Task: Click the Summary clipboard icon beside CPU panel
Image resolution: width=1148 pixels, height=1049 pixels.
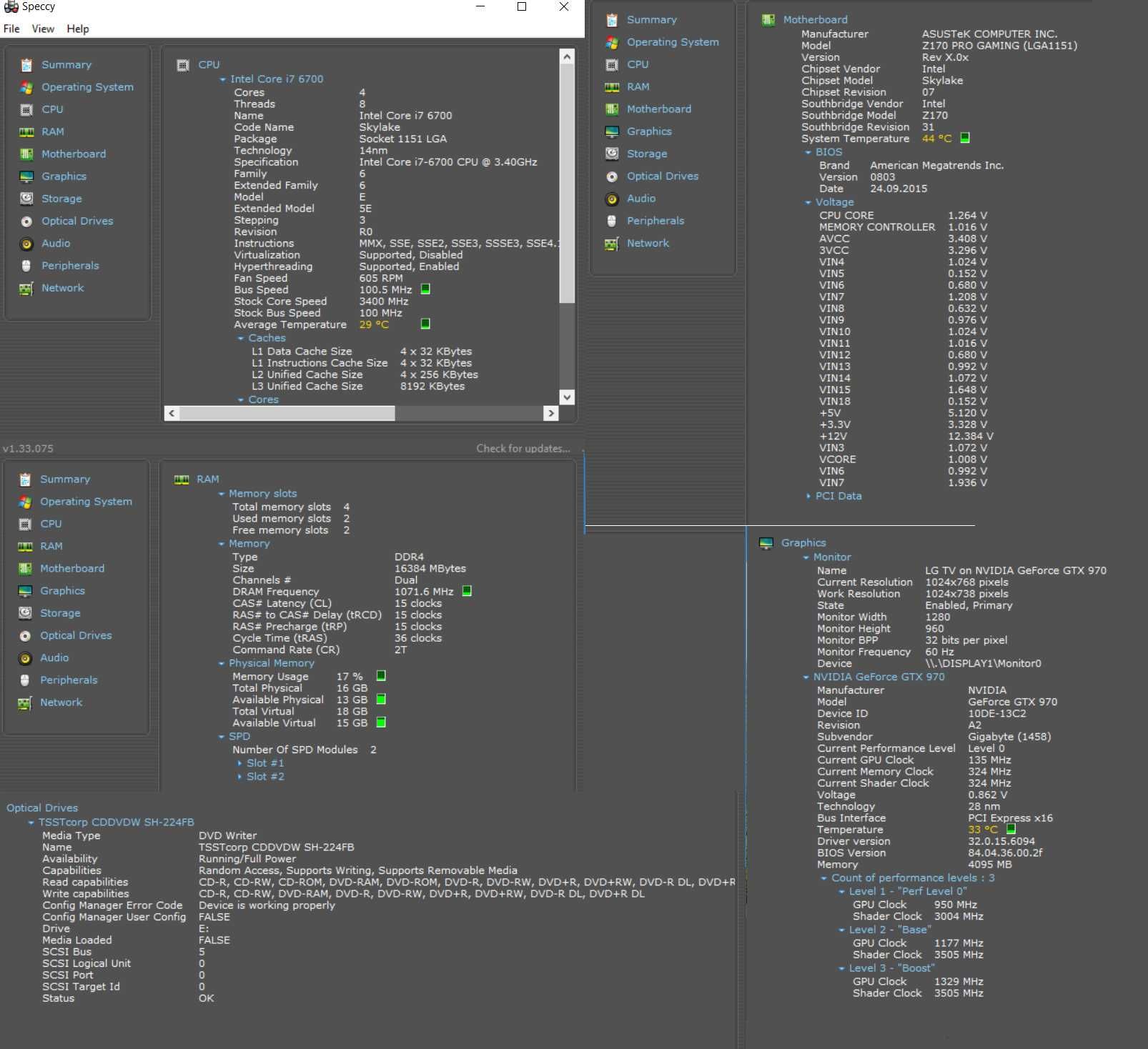Action: pos(26,65)
